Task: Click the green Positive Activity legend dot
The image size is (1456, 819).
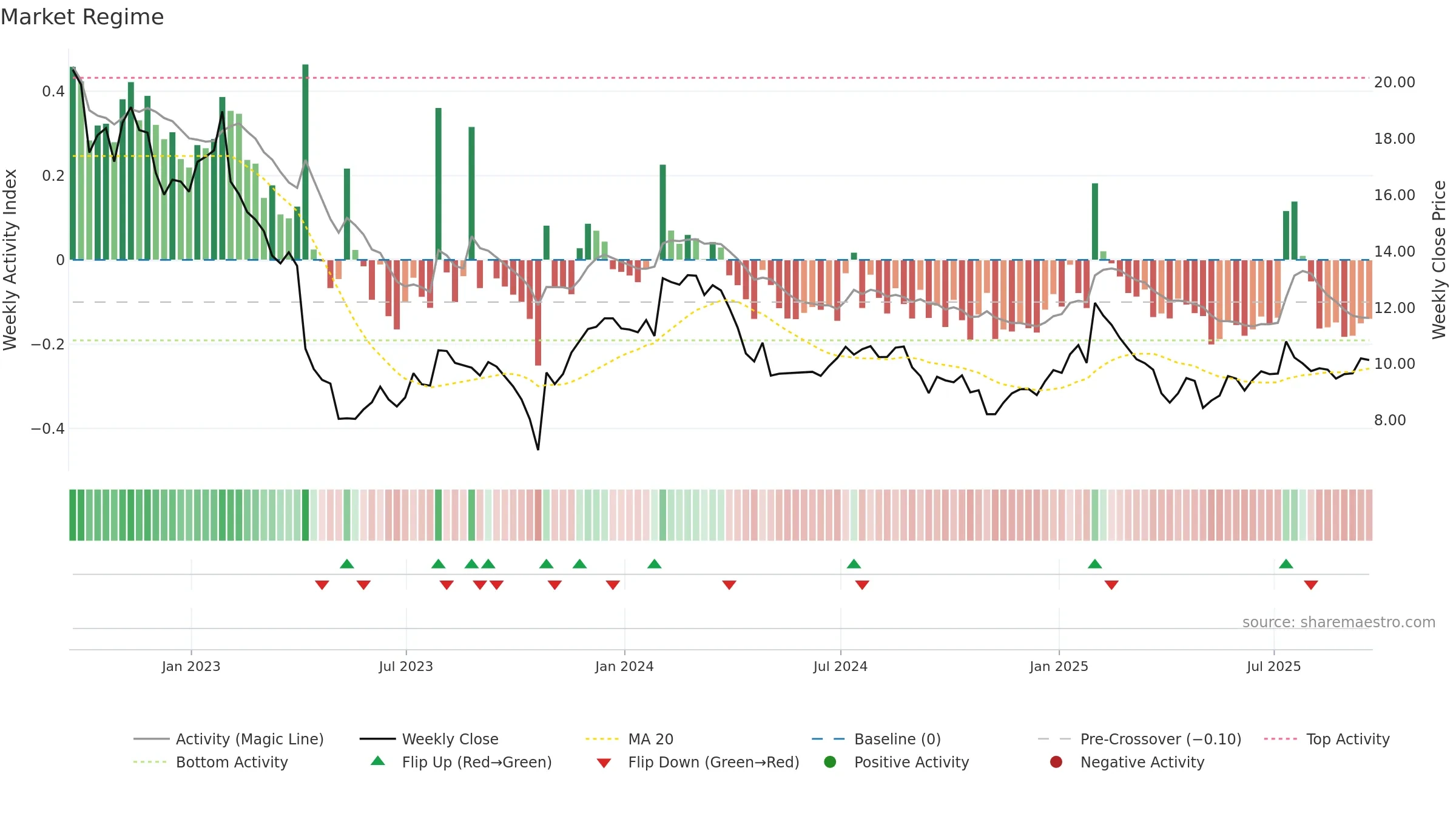Action: click(830, 762)
